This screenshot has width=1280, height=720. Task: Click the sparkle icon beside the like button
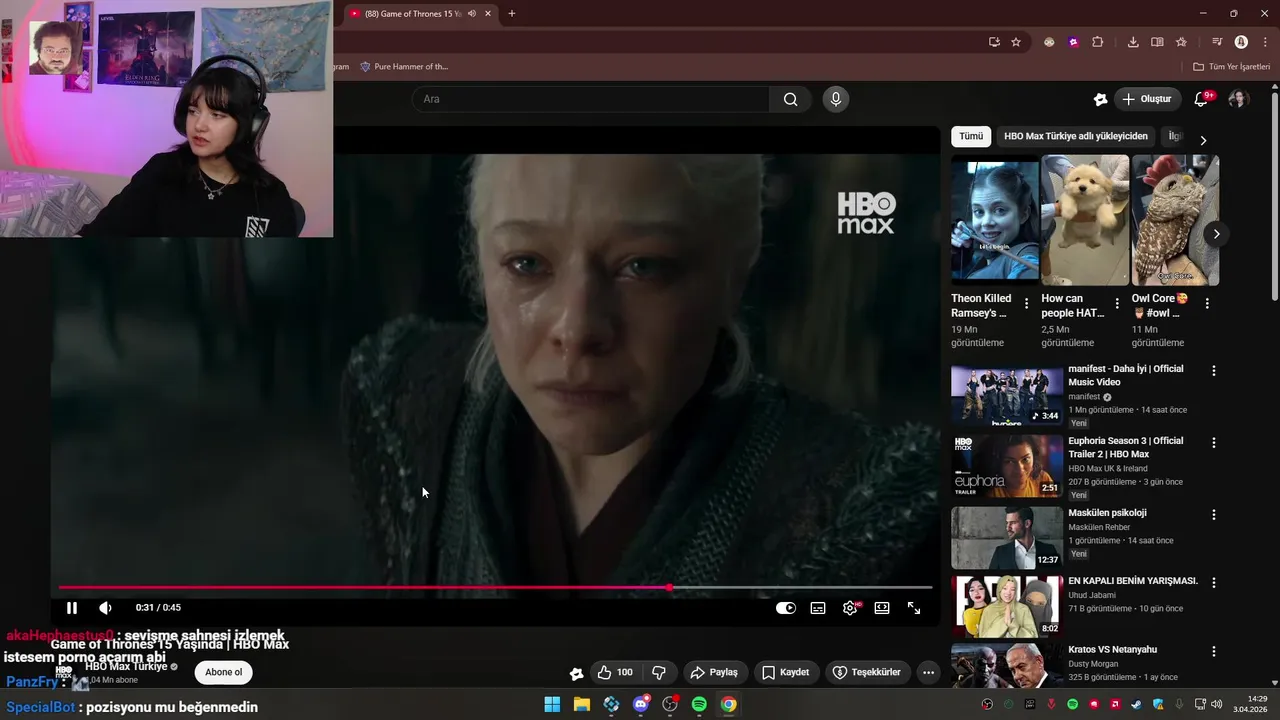point(576,673)
